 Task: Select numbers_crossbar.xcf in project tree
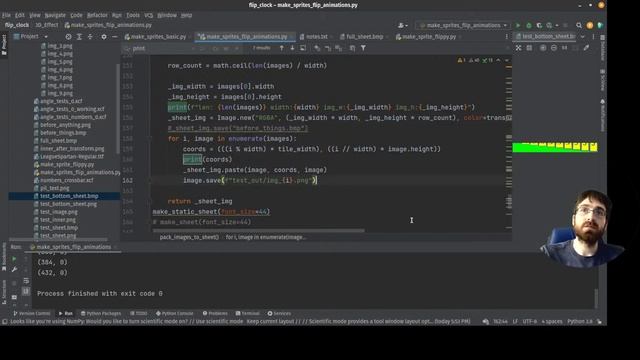(67, 180)
